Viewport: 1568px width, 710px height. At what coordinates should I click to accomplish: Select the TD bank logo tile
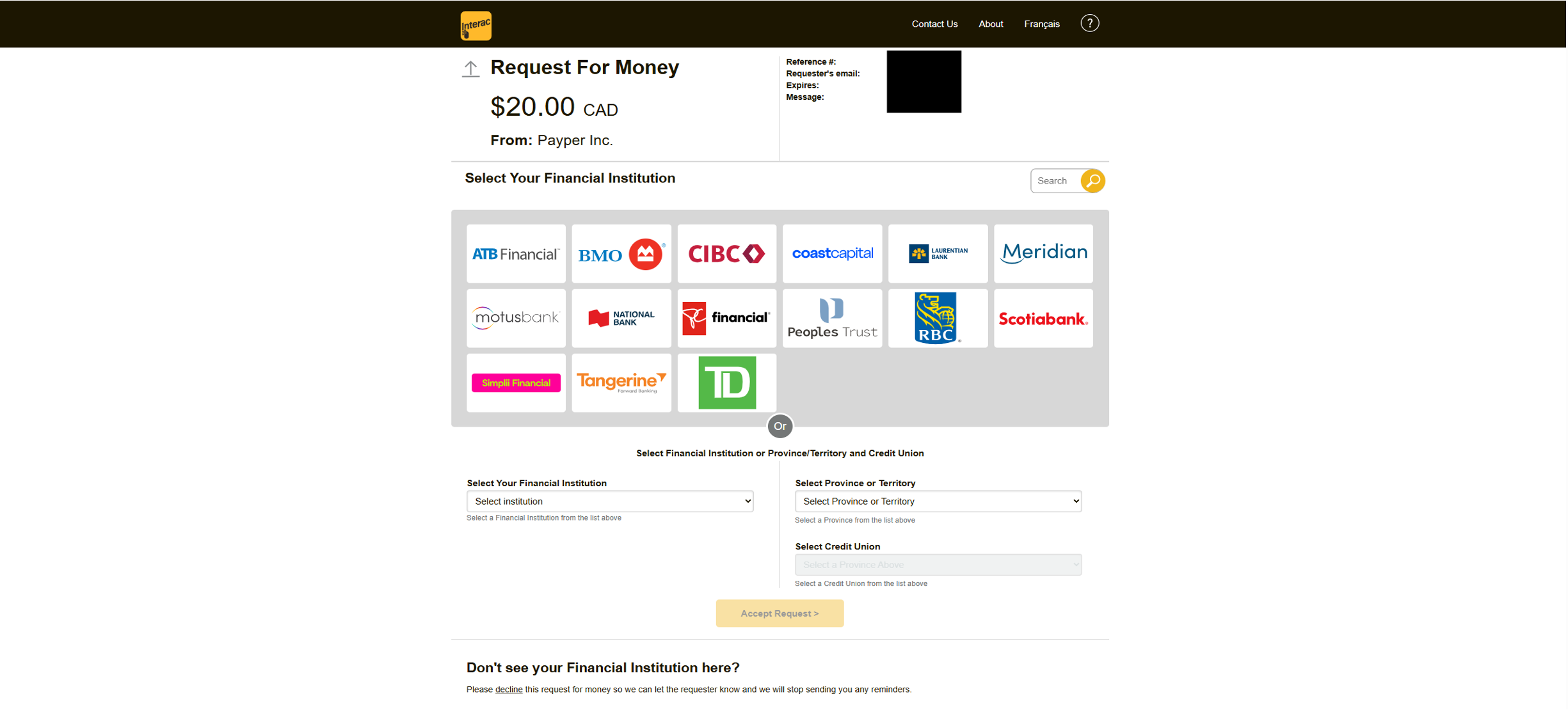point(726,383)
